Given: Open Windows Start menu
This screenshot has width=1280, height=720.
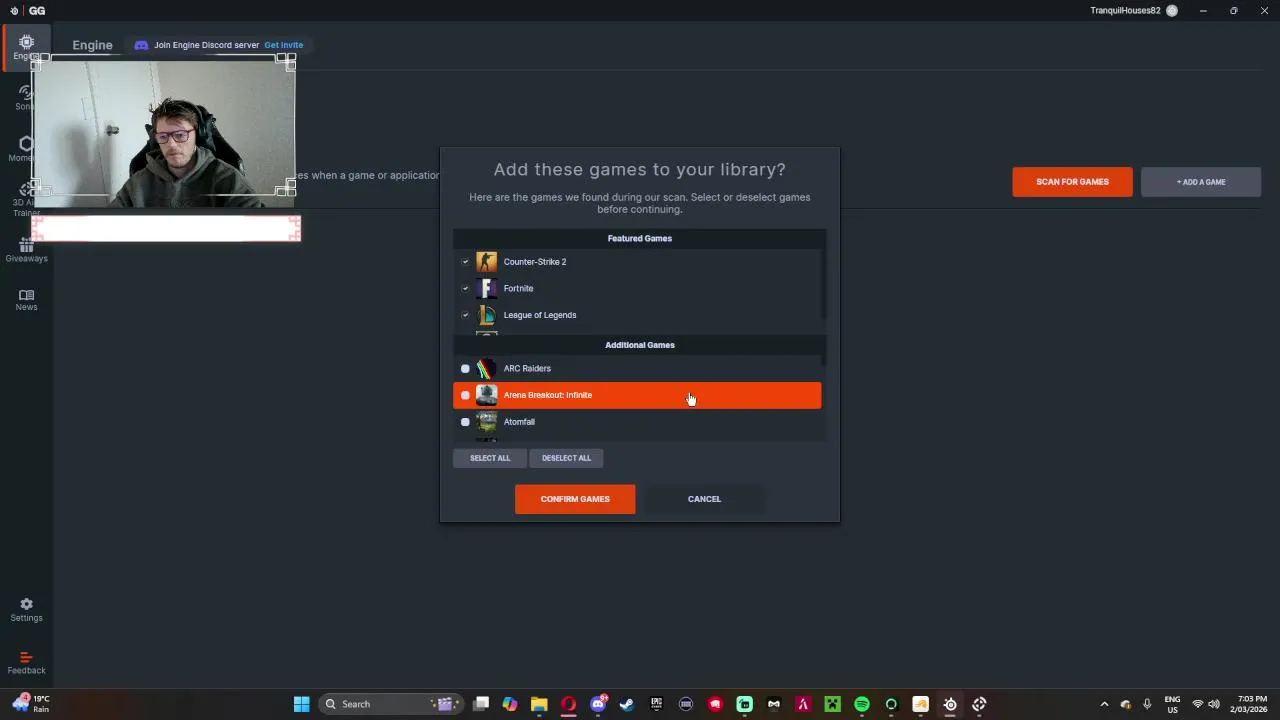Looking at the screenshot, I should [x=301, y=704].
